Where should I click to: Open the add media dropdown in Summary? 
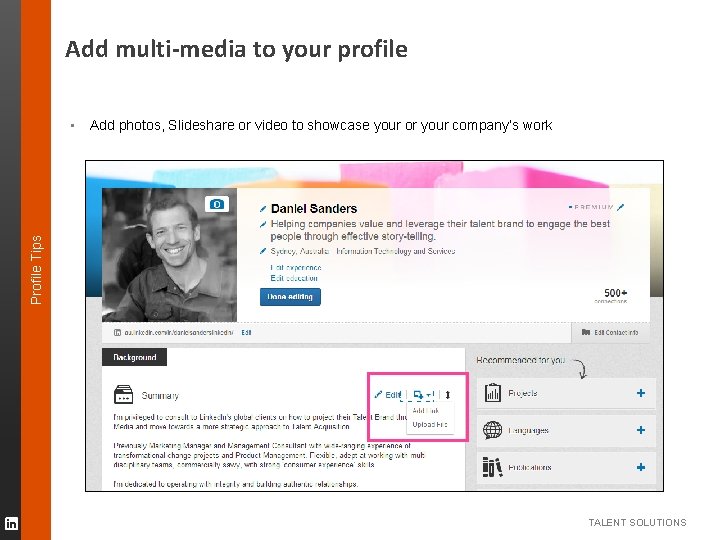pyautogui.click(x=423, y=395)
